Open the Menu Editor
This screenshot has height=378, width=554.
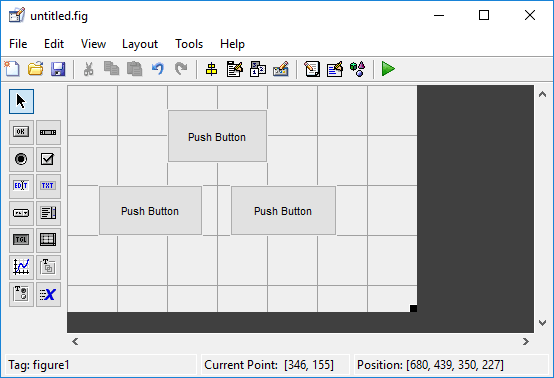(x=235, y=69)
